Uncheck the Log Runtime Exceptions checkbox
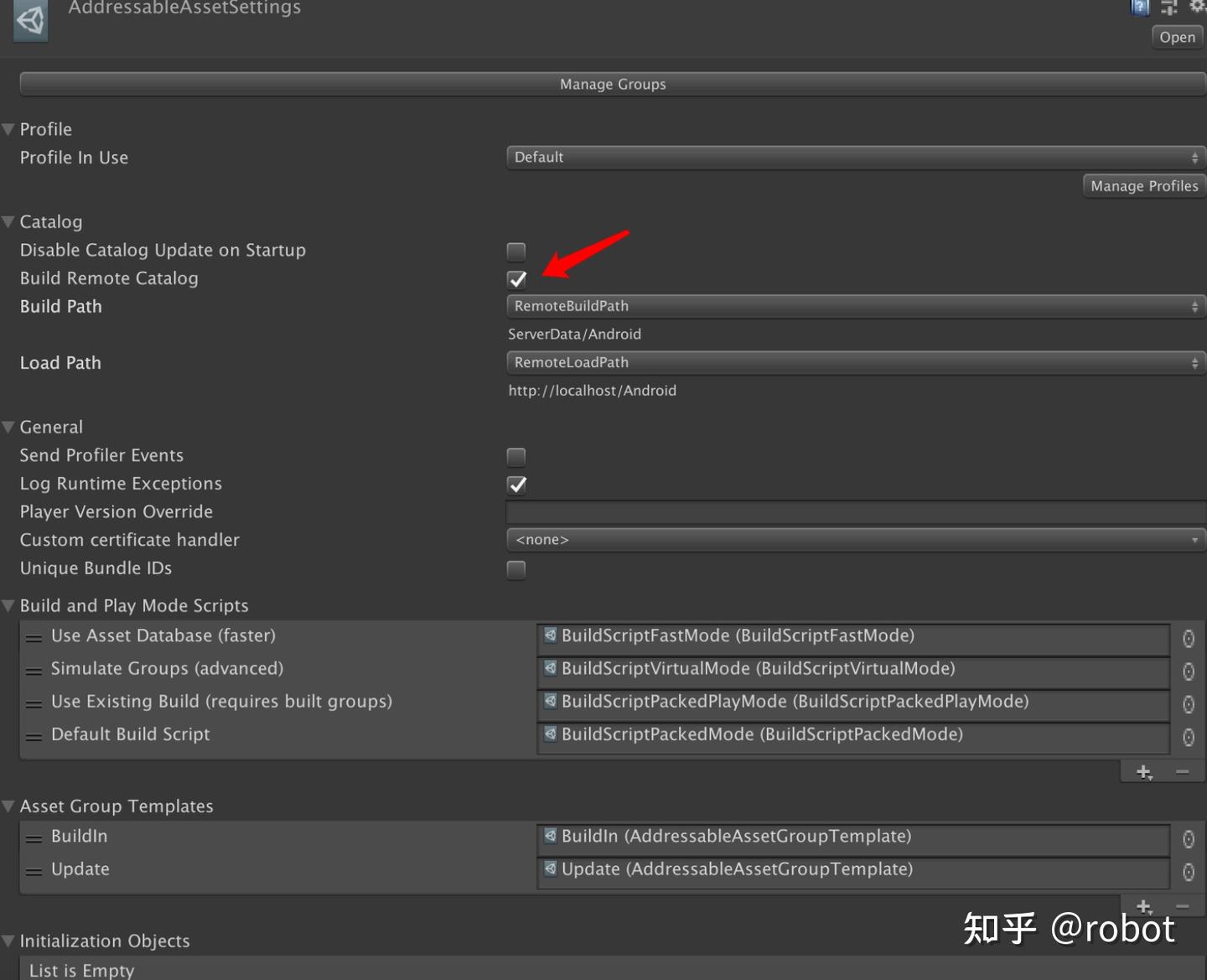The image size is (1207, 980). click(516, 485)
